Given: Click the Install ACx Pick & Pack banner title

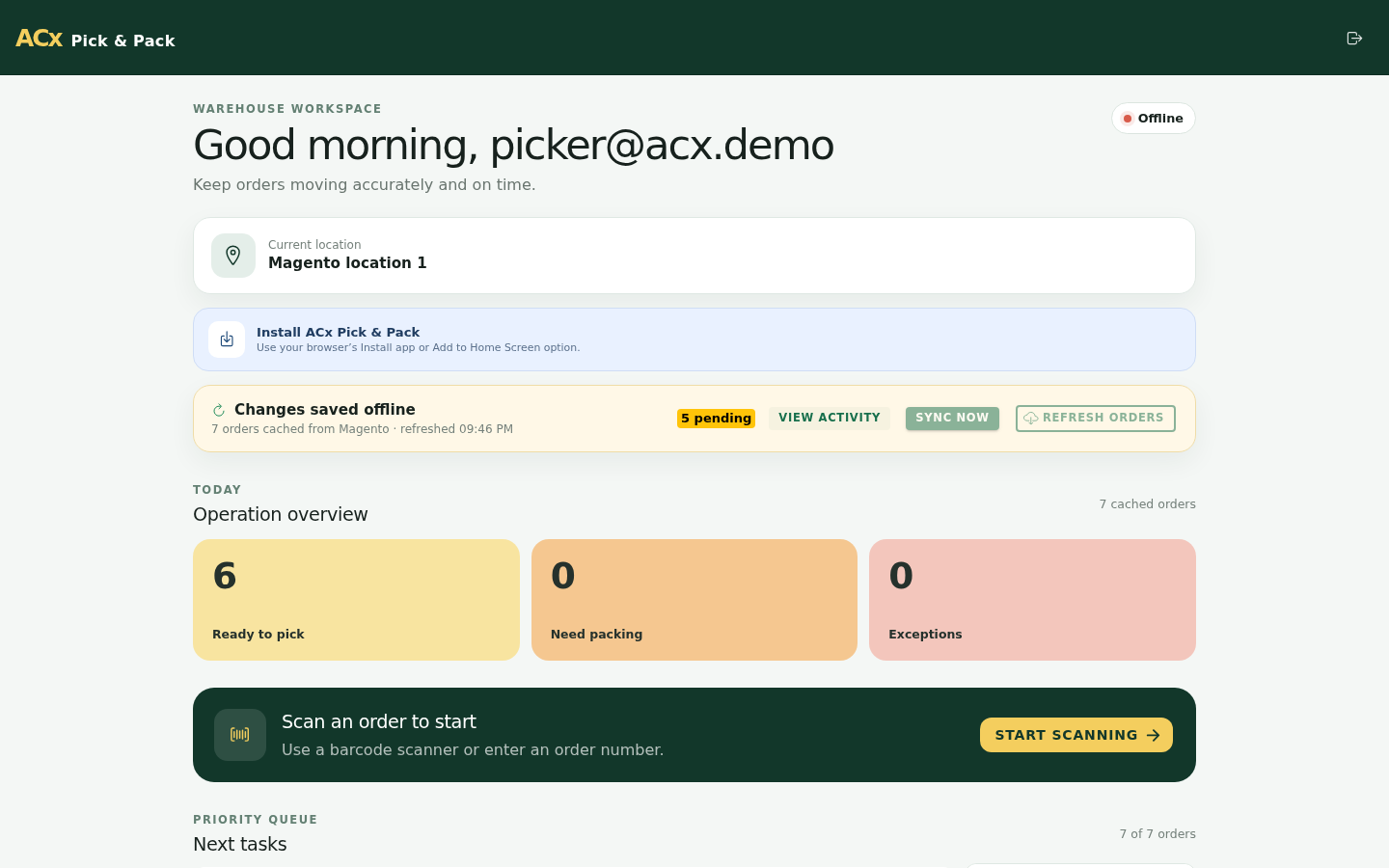Looking at the screenshot, I should 338,333.
